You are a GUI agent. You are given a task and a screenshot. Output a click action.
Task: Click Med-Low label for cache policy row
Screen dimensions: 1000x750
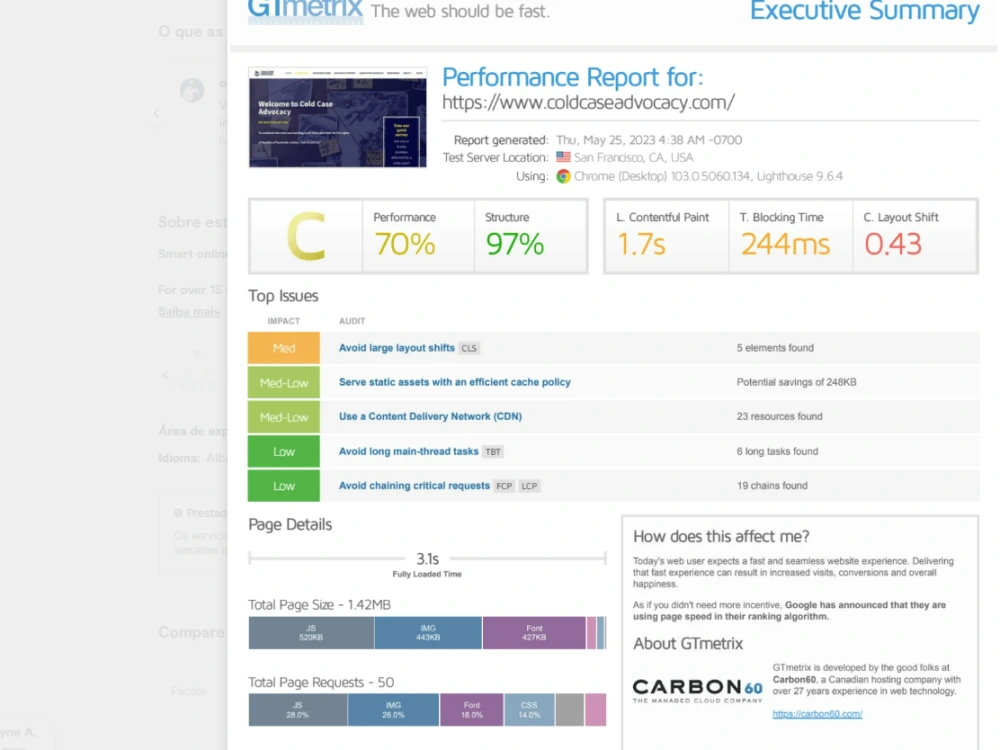[x=284, y=383]
